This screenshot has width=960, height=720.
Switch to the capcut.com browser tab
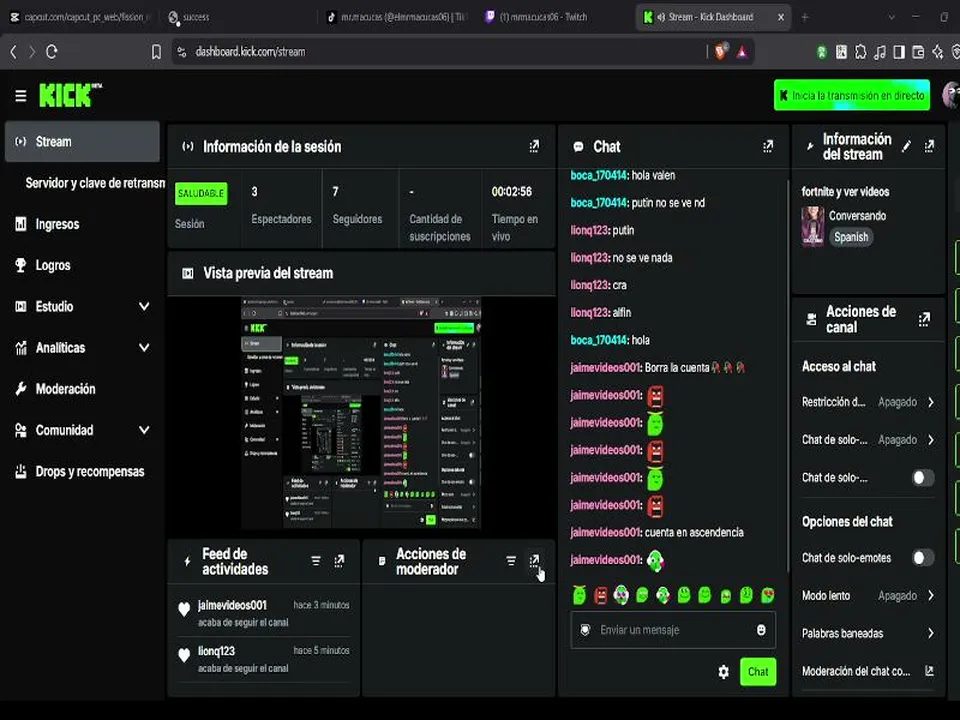(81, 17)
